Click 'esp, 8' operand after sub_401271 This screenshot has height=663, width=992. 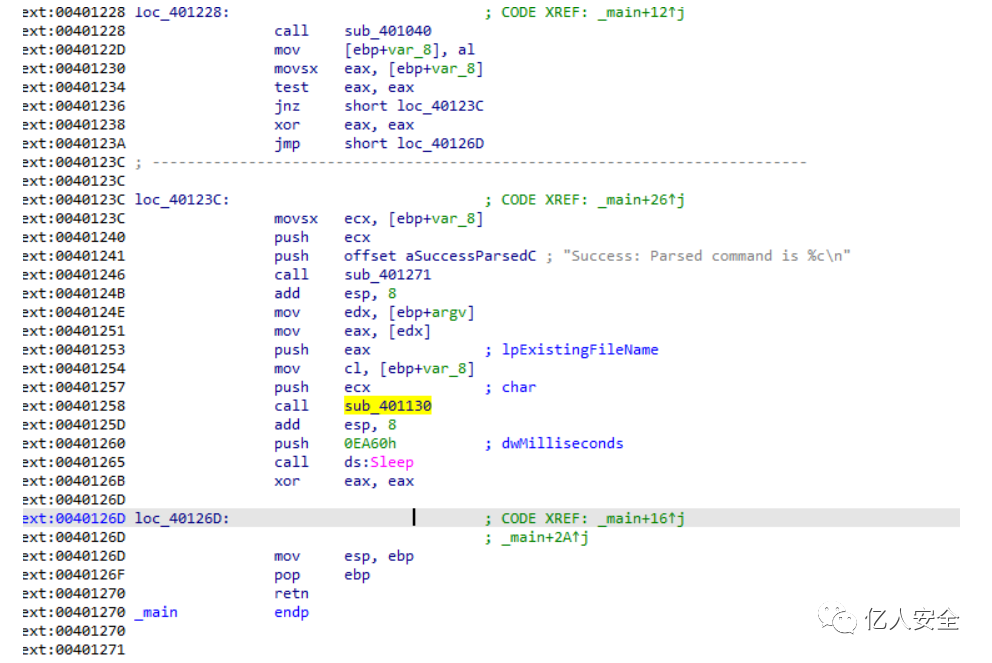click(370, 294)
